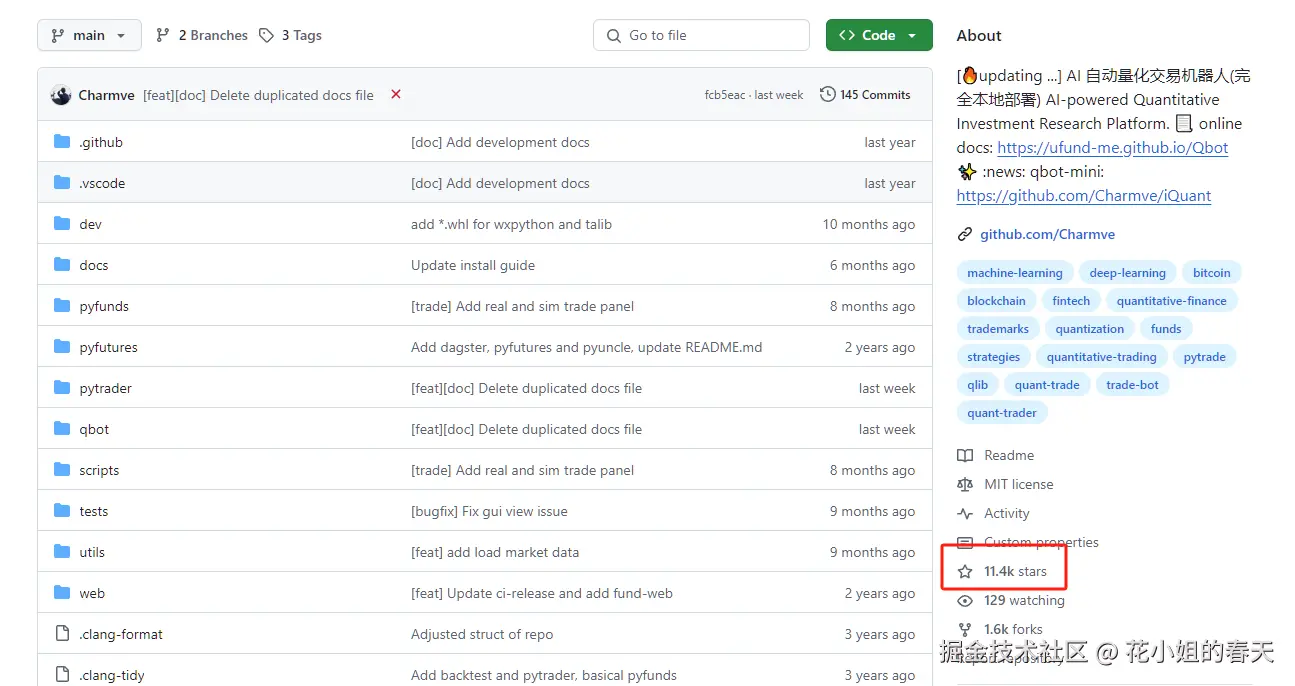Click the docs folder icon
The image size is (1295, 686).
click(62, 265)
